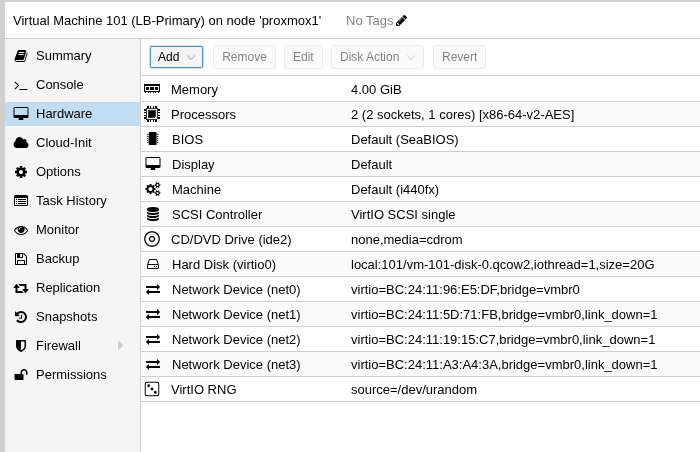This screenshot has width=700, height=452.
Task: Click the Processors chip icon
Action: point(152,114)
